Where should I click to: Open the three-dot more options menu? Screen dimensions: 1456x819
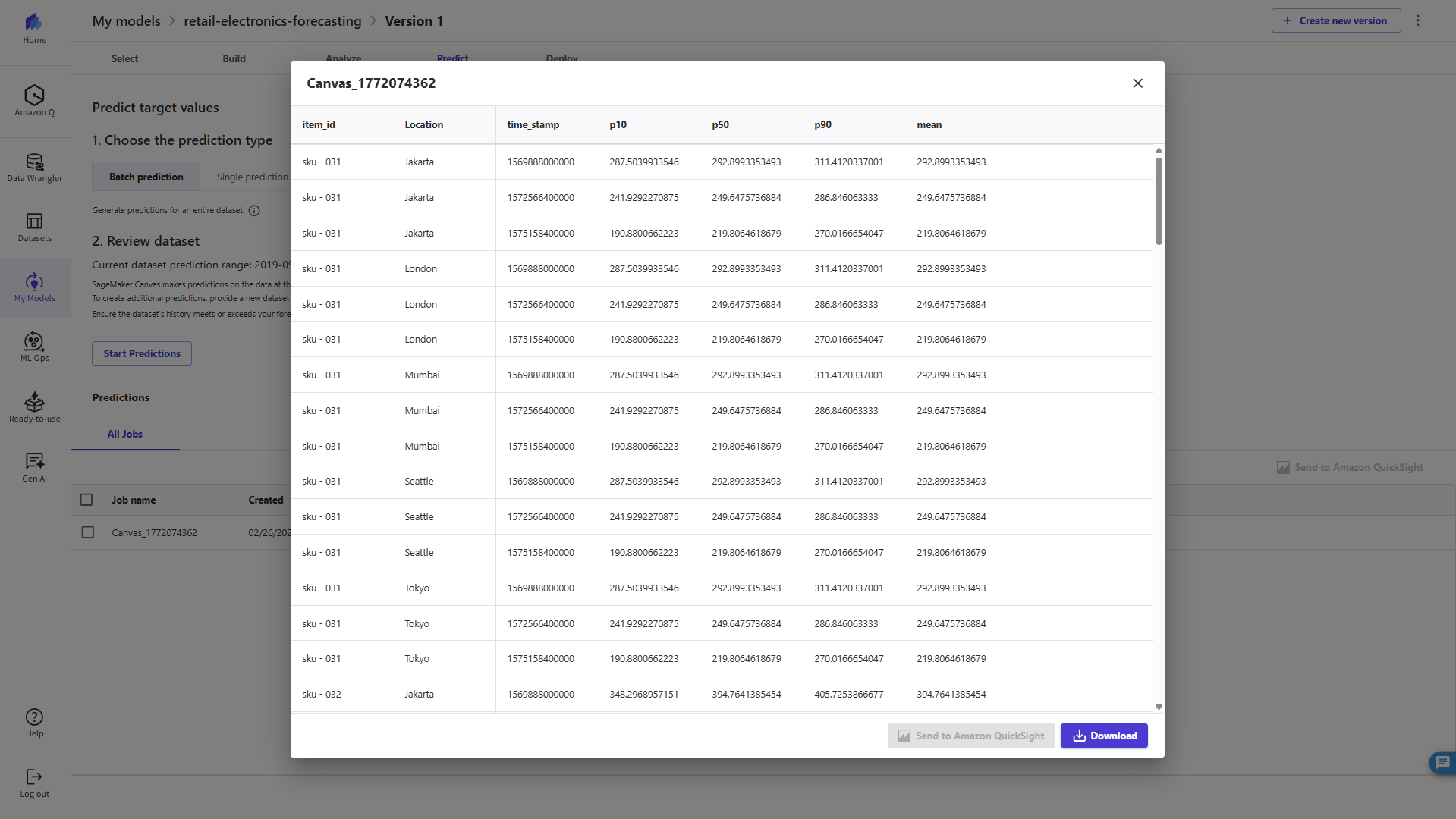pyautogui.click(x=1417, y=20)
